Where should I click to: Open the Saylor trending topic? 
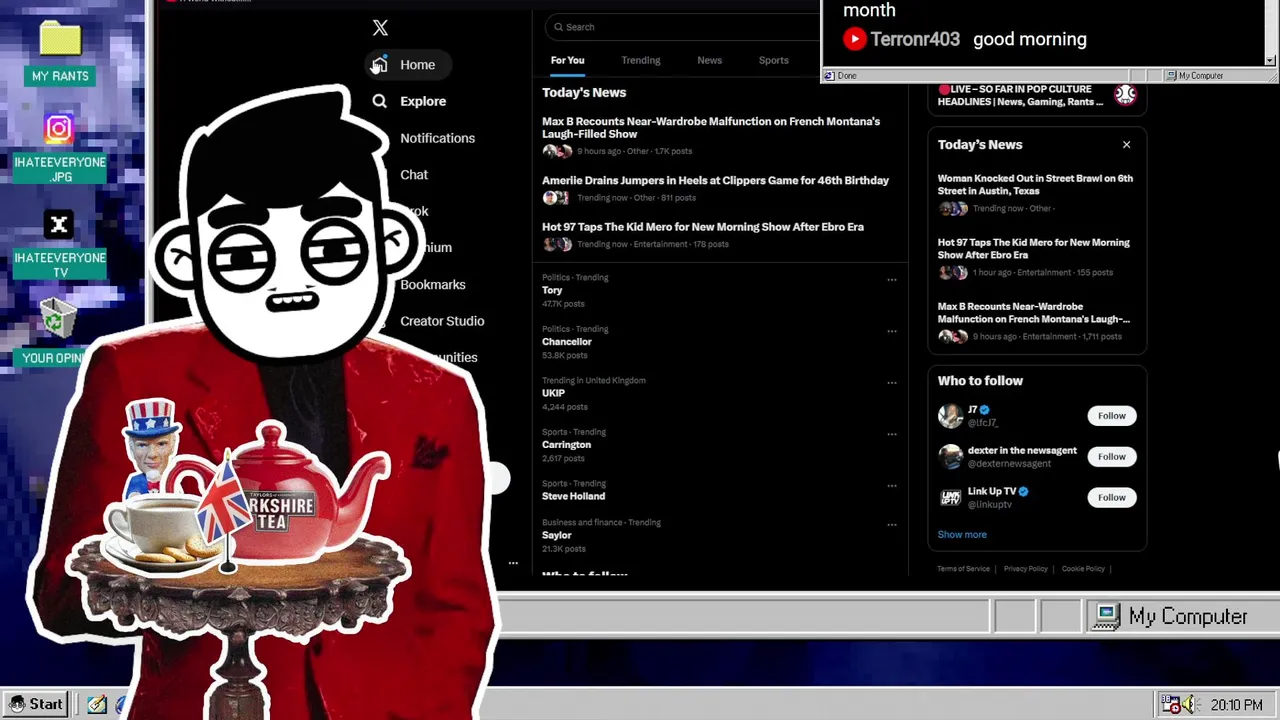click(557, 535)
